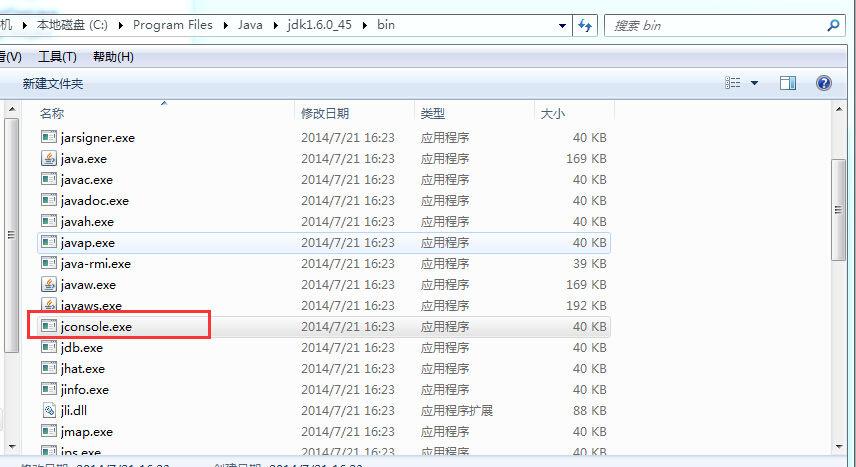Image resolution: width=856 pixels, height=467 pixels.
Task: Click the file list scroll up arrow
Action: [x=838, y=109]
